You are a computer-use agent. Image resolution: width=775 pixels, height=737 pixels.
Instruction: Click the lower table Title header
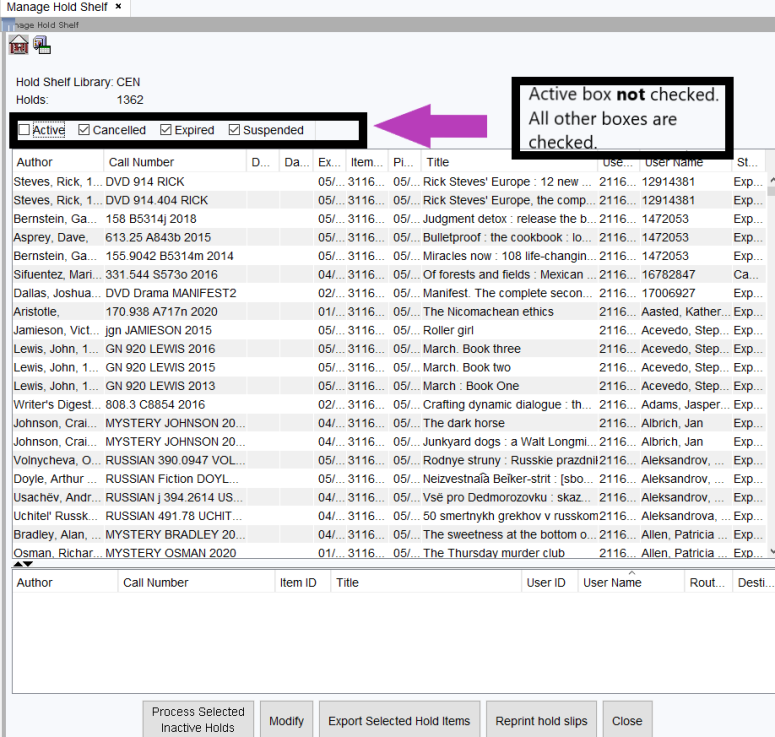pyautogui.click(x=426, y=582)
